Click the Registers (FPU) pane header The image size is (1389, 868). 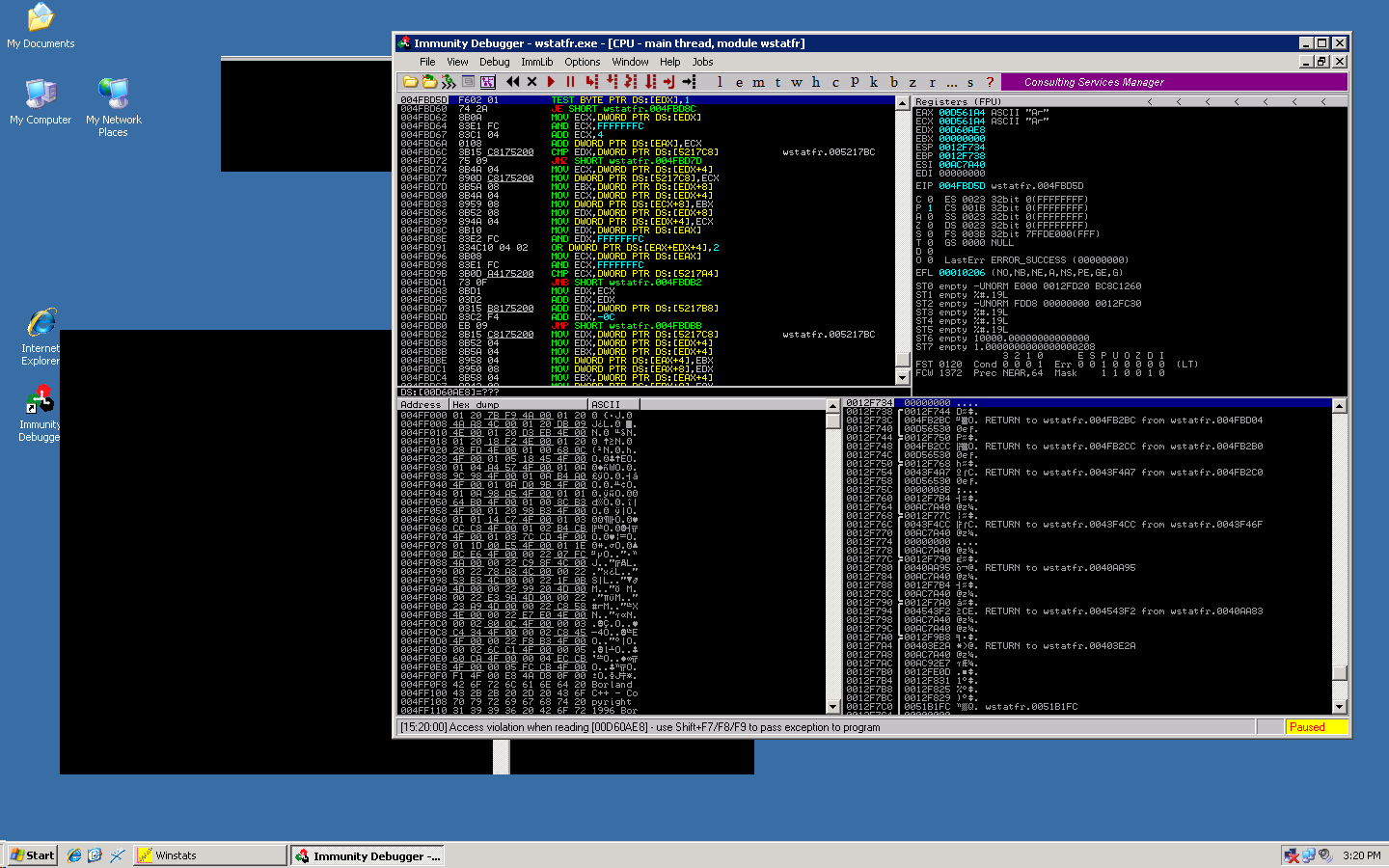tap(1130, 101)
